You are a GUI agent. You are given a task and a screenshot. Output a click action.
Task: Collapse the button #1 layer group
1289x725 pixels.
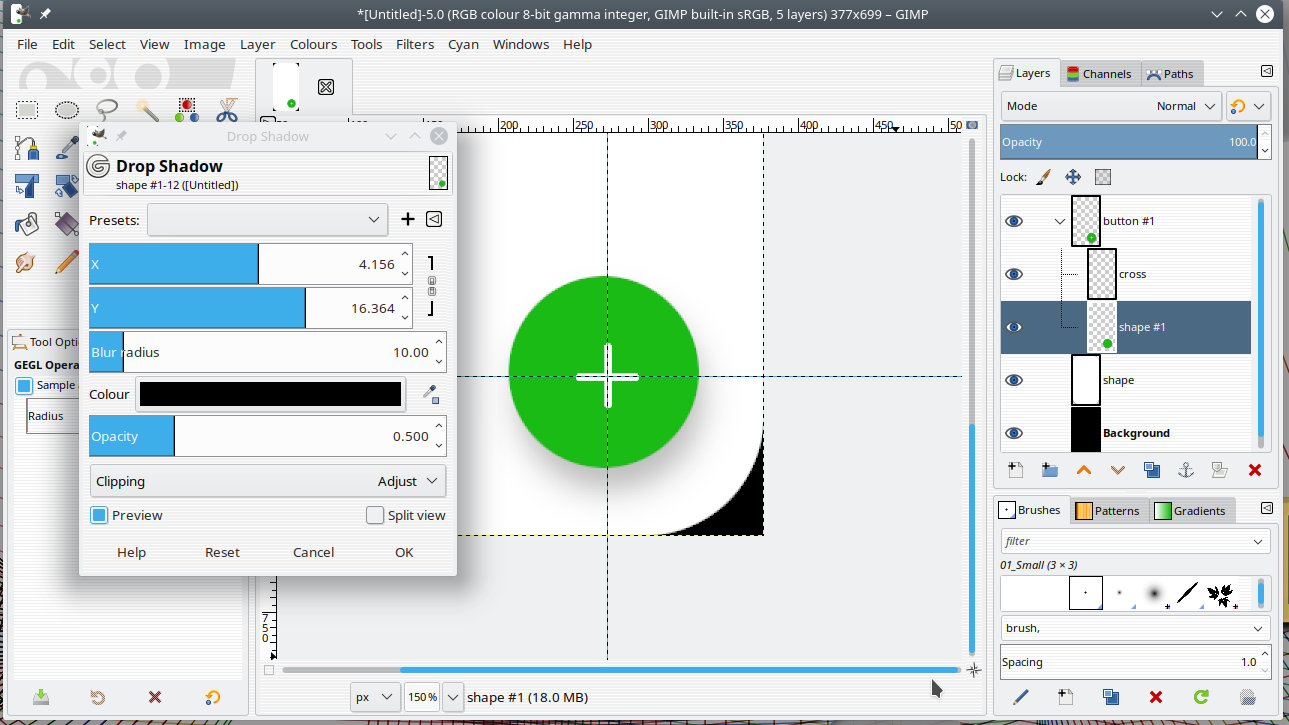click(1060, 221)
